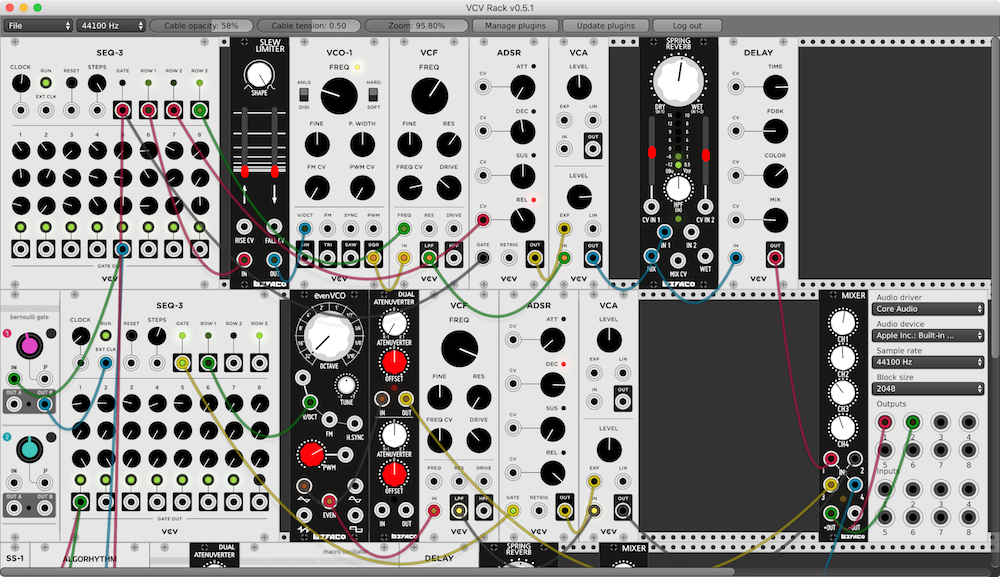The image size is (1000, 577).
Task: Click the upper SEQ-3 CLOCK knob
Action: coord(20,83)
